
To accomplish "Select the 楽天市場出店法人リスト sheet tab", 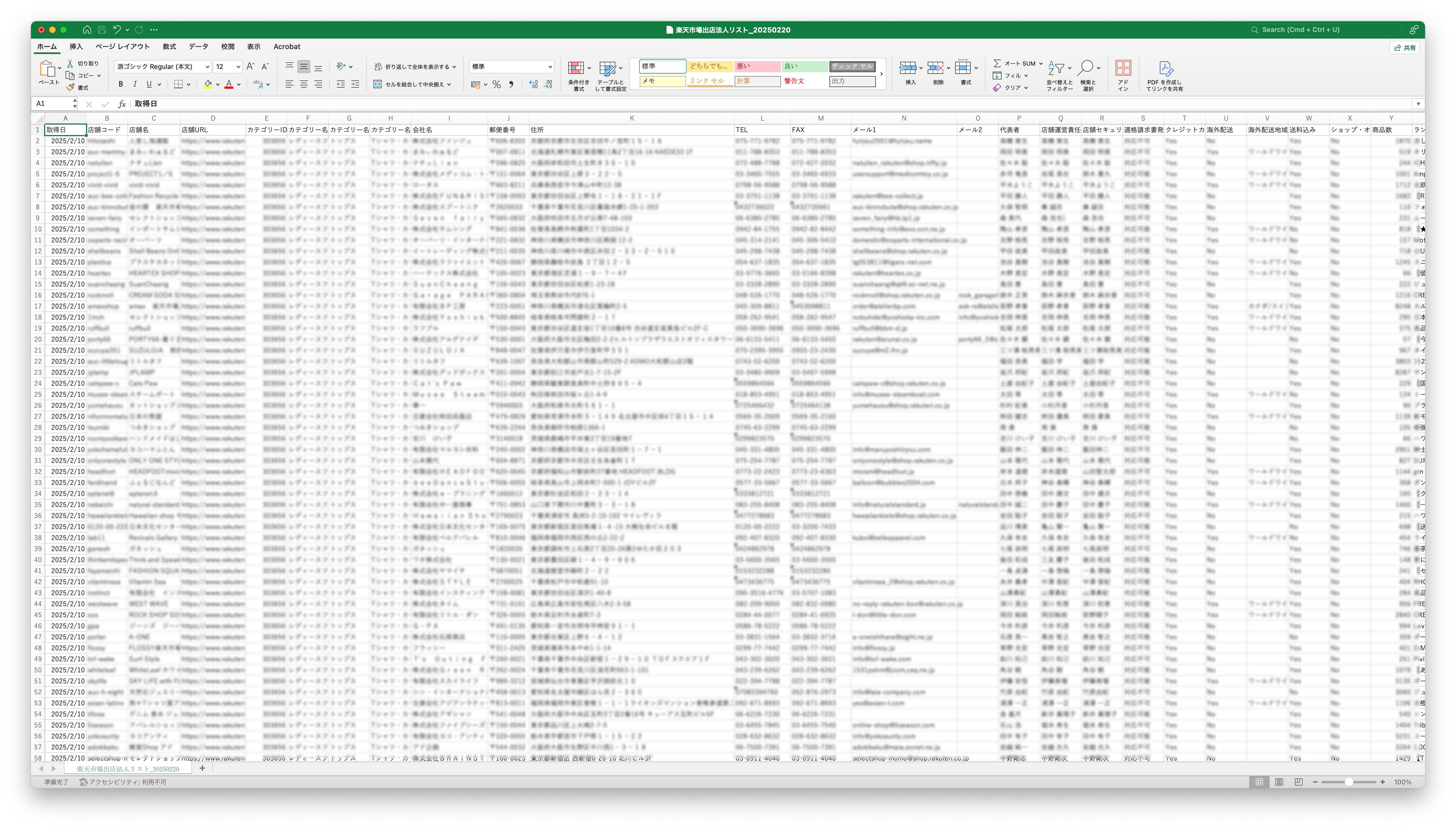I will (128, 769).
